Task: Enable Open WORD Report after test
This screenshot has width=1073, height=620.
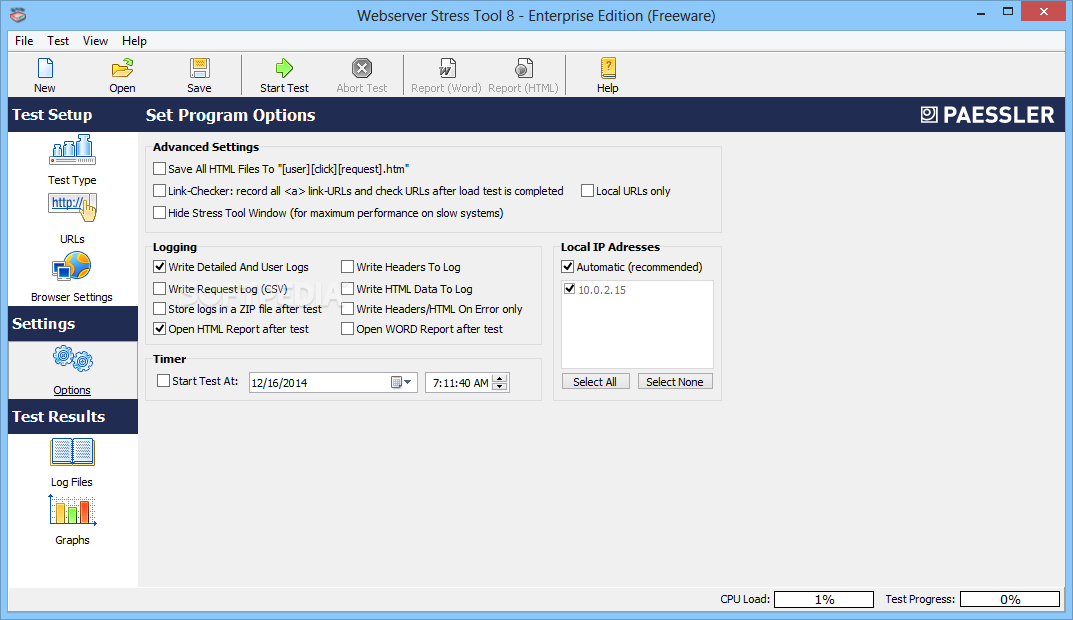Action: [348, 328]
